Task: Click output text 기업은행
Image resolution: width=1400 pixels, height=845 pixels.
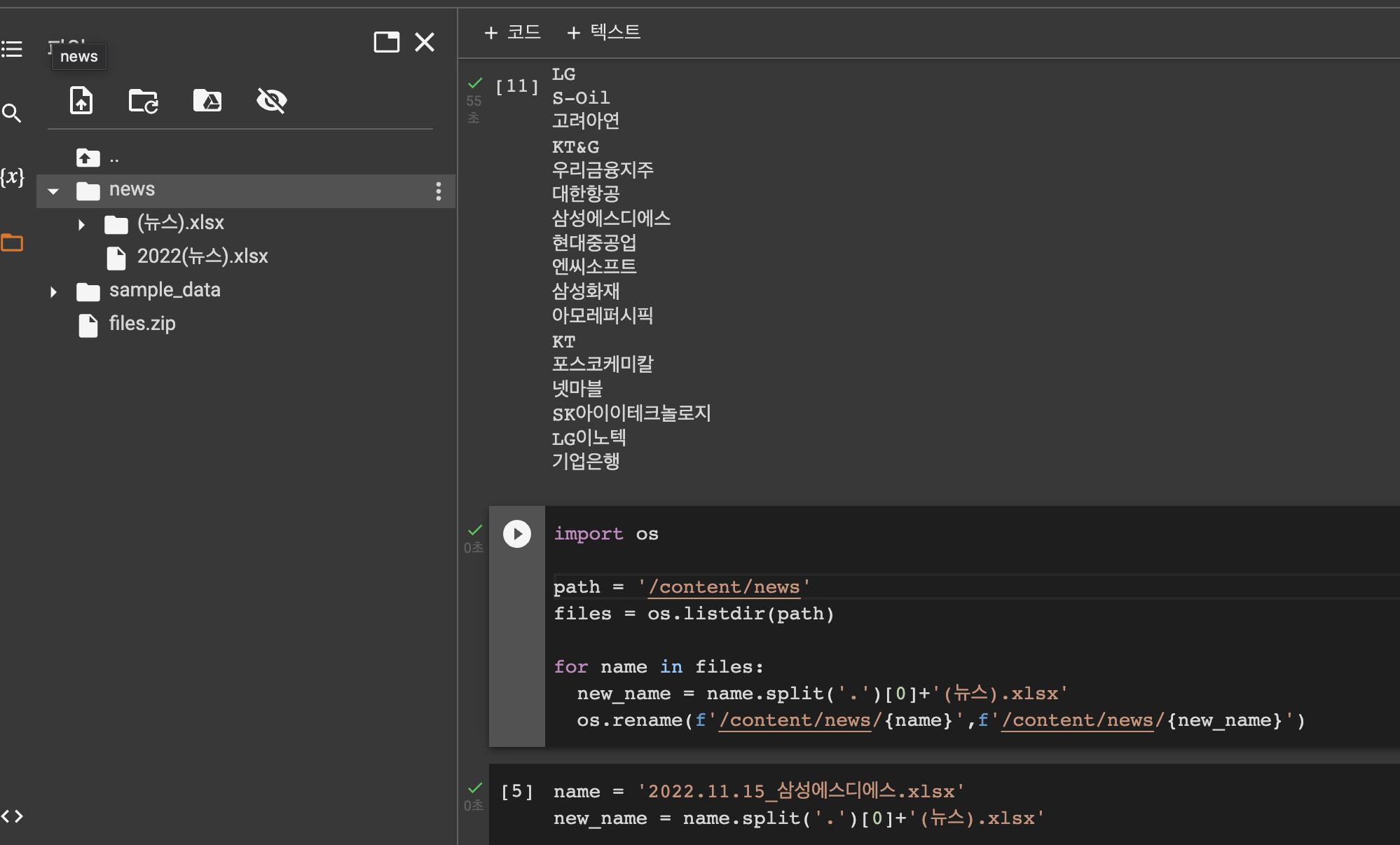Action: pyautogui.click(x=586, y=461)
